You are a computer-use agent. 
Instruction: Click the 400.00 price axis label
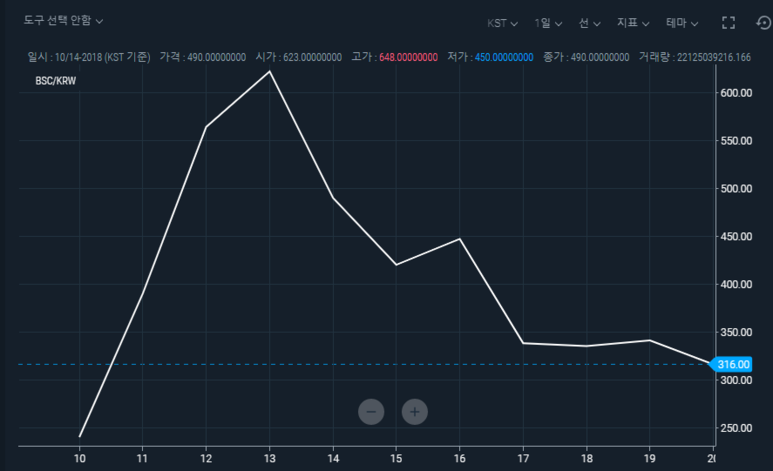736,284
